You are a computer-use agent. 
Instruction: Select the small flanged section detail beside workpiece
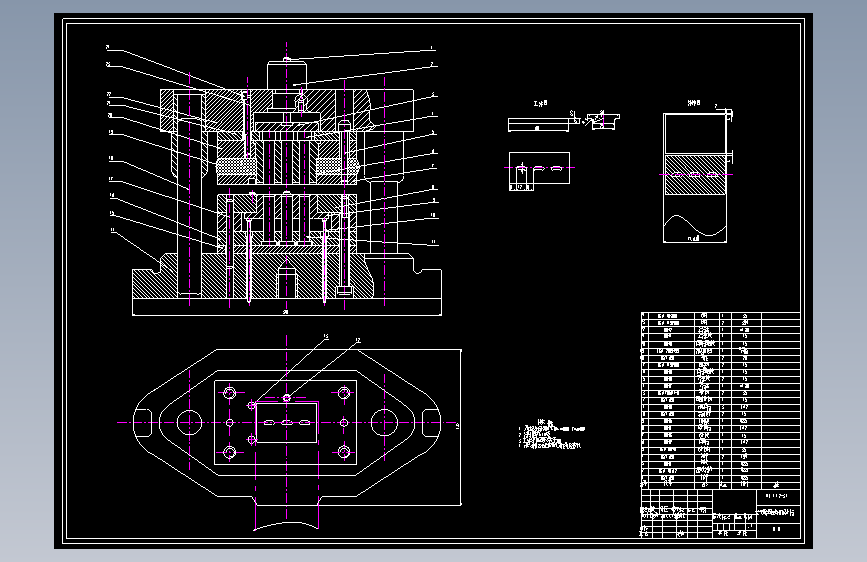(604, 121)
